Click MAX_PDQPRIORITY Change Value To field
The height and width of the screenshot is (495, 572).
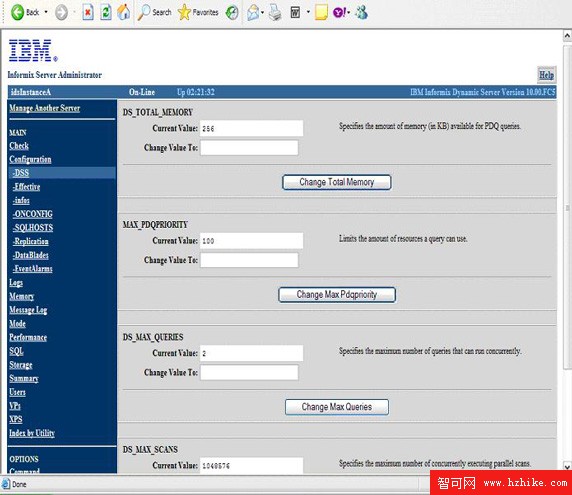249,260
